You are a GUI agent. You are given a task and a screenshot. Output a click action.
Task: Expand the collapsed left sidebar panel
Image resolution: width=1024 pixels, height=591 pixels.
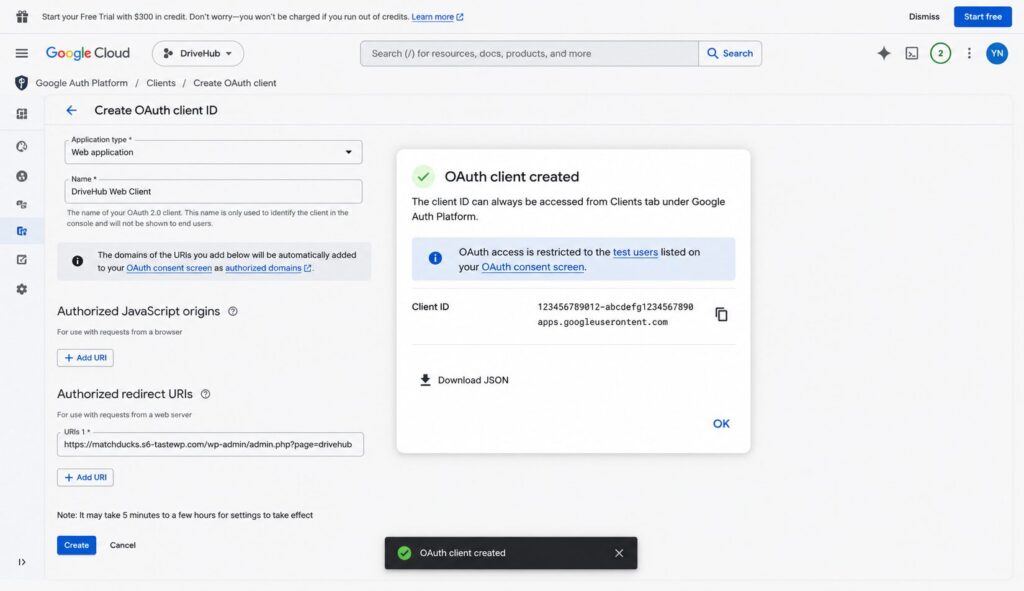click(22, 562)
